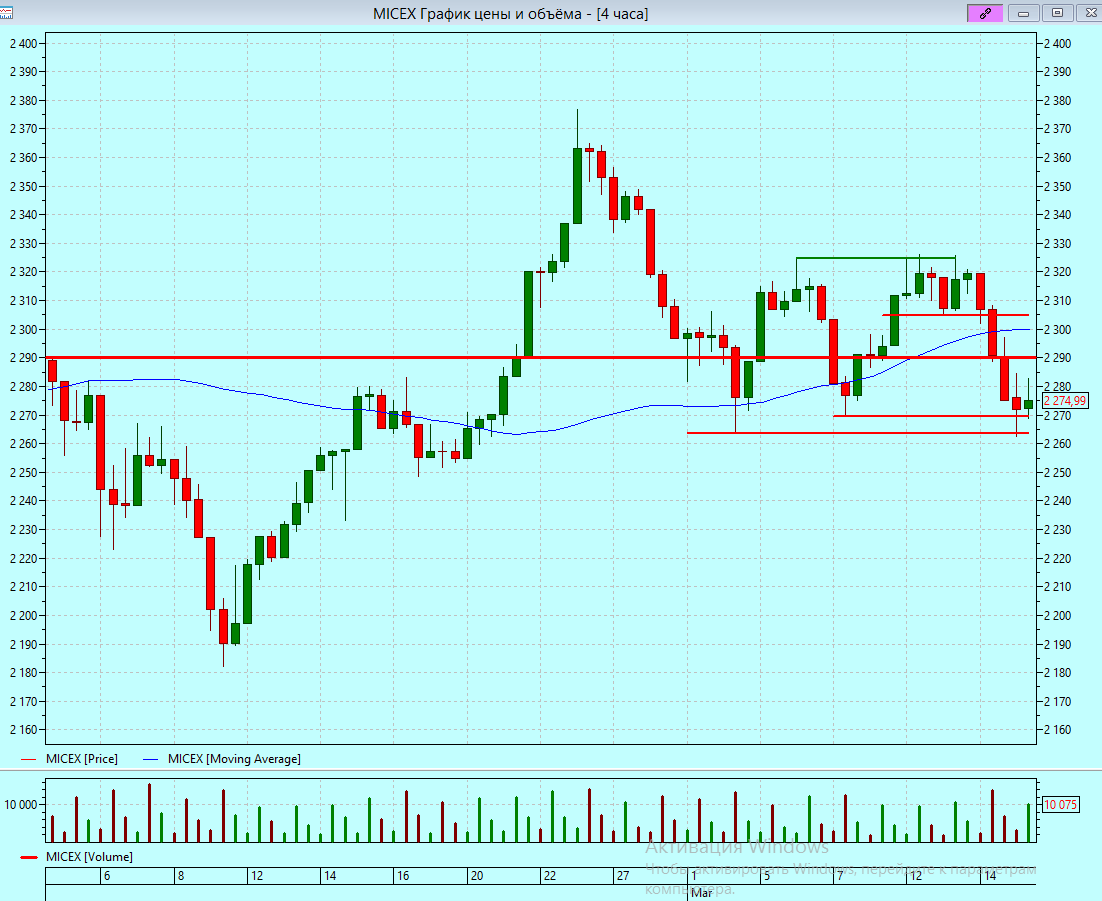Click the tall green candle peaking near 2 377

point(577,186)
